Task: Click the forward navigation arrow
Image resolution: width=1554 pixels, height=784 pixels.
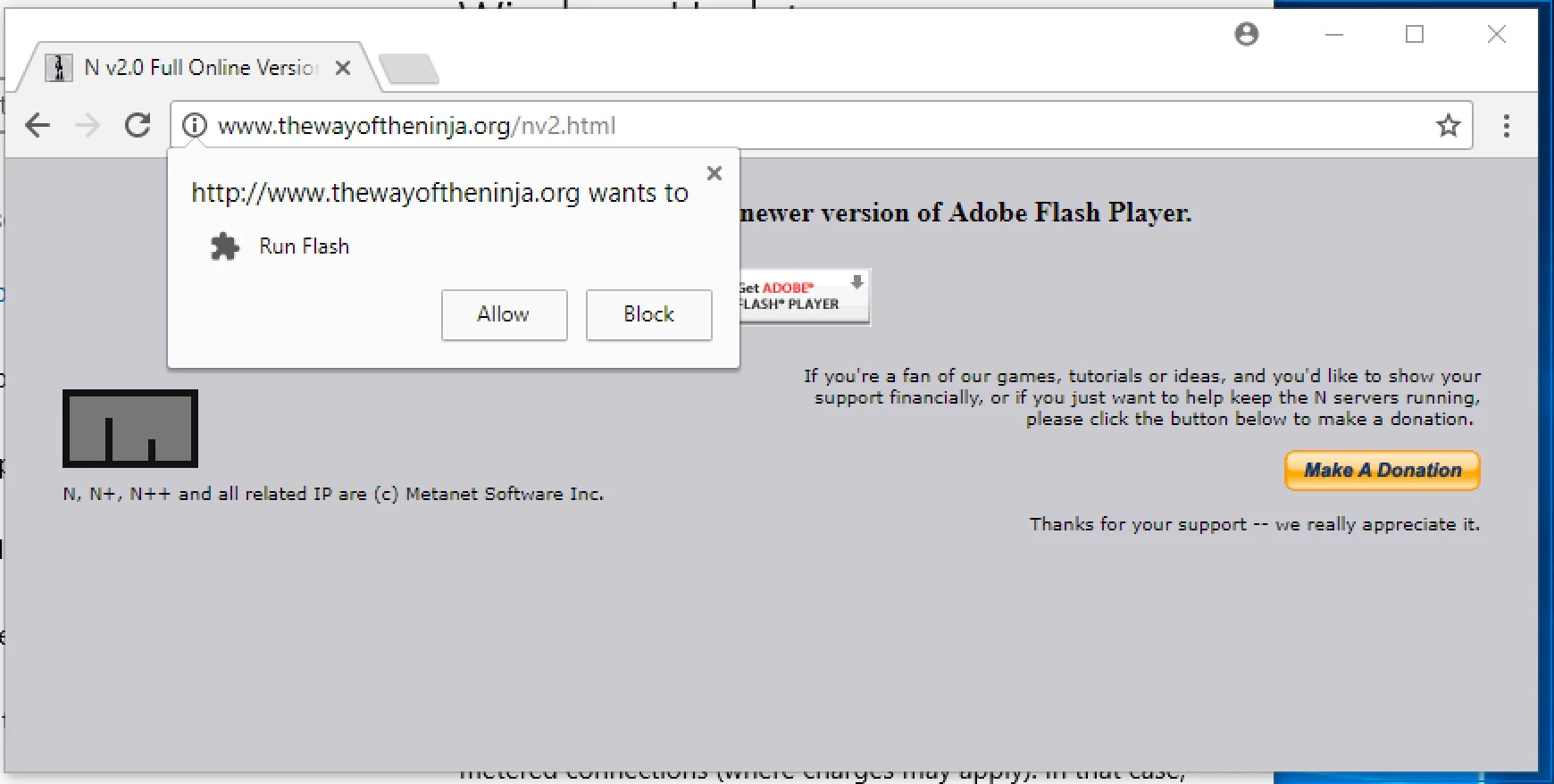Action: tap(88, 125)
